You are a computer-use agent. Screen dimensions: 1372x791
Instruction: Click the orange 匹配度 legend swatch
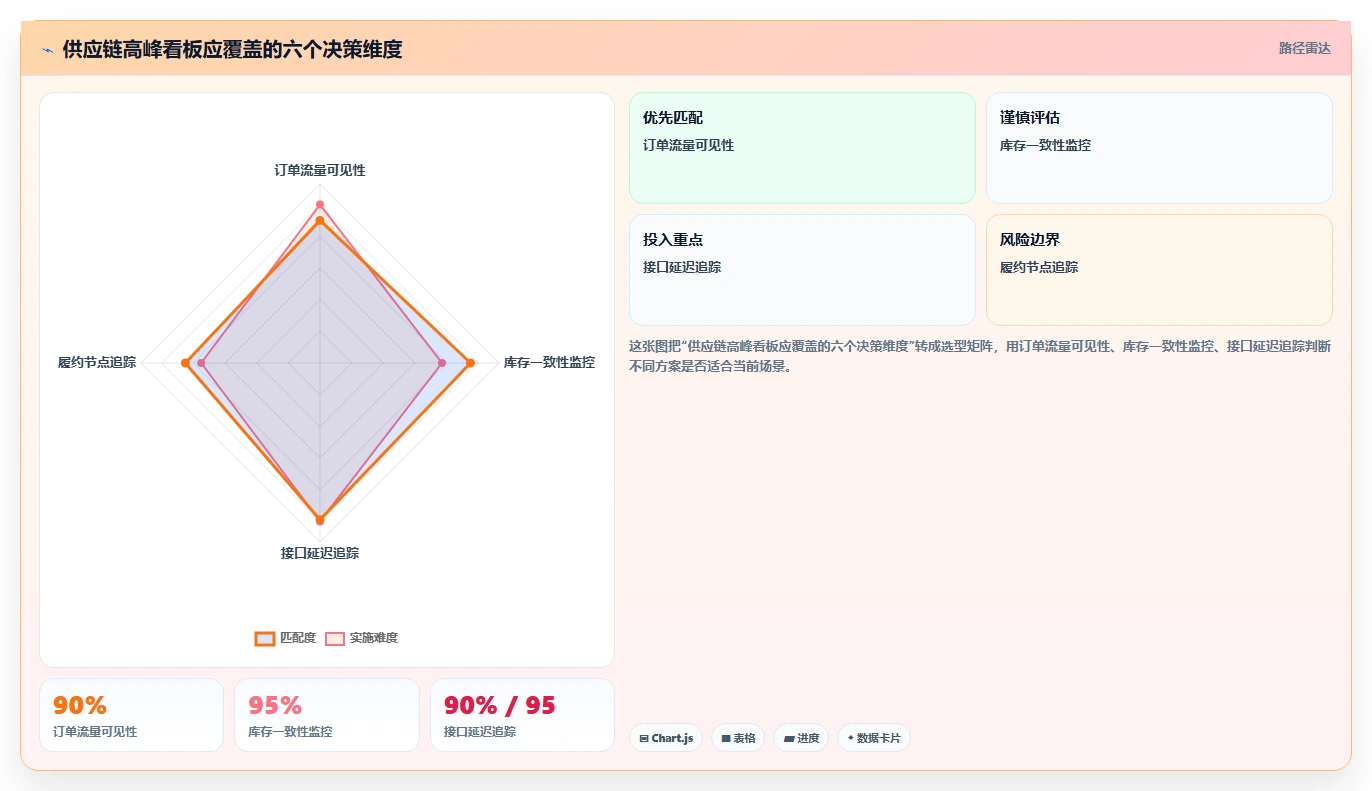coord(264,639)
